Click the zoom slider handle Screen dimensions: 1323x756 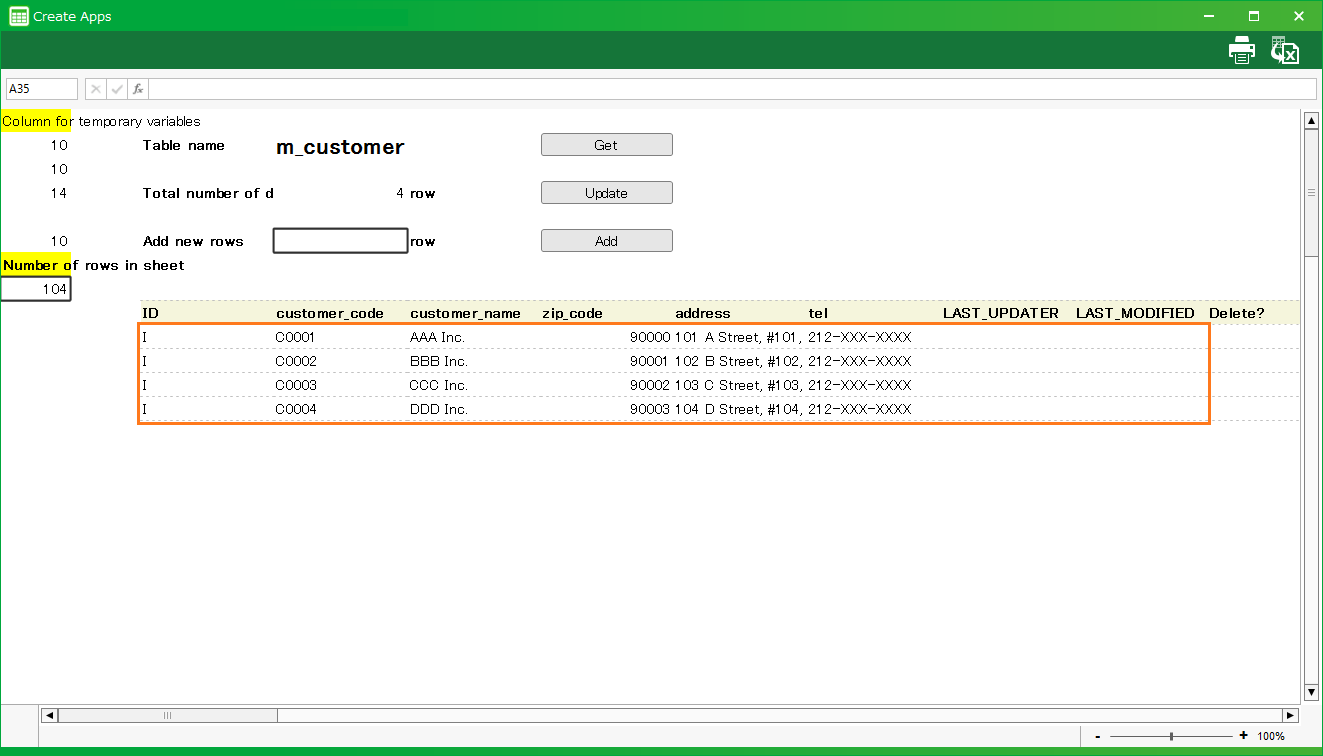click(1171, 736)
